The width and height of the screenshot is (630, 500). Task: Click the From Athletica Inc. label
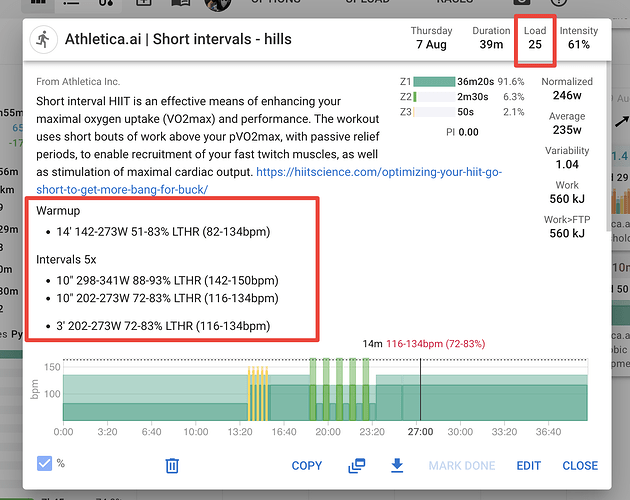(x=78, y=82)
